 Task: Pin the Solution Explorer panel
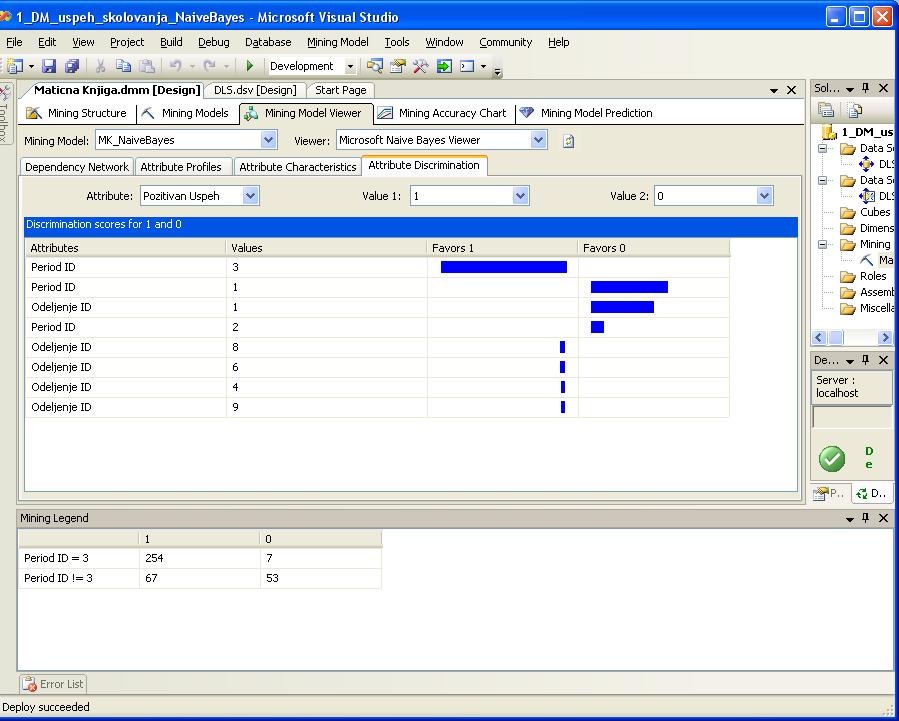[866, 88]
